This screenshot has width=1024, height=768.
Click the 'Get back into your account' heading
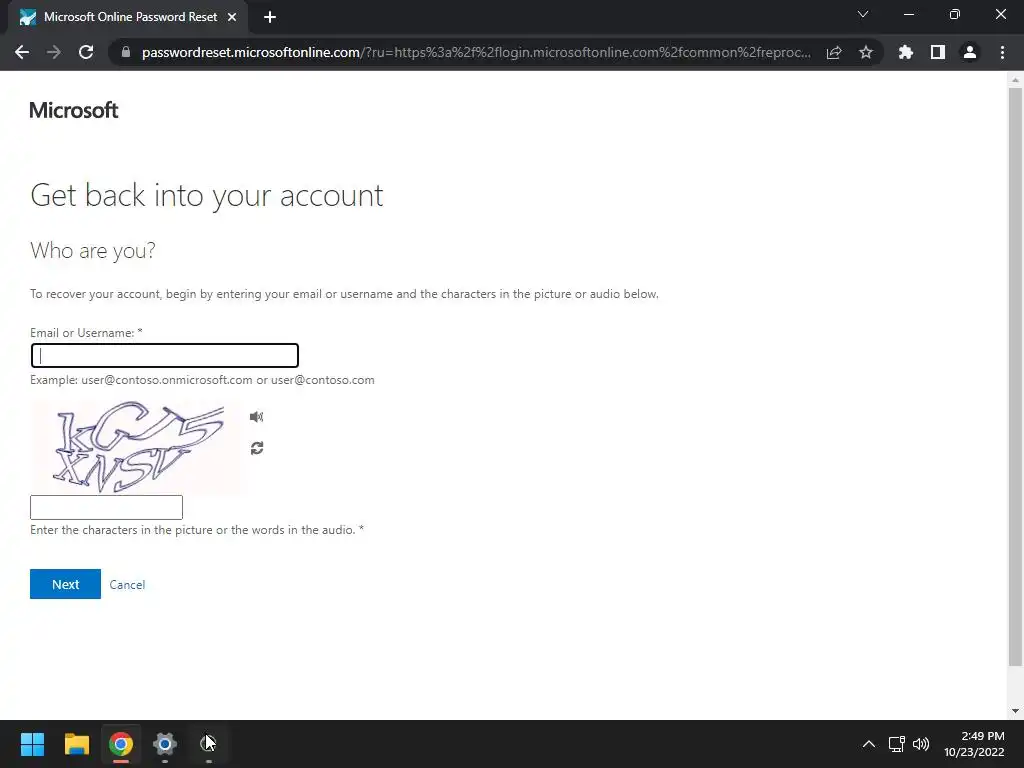tap(206, 195)
